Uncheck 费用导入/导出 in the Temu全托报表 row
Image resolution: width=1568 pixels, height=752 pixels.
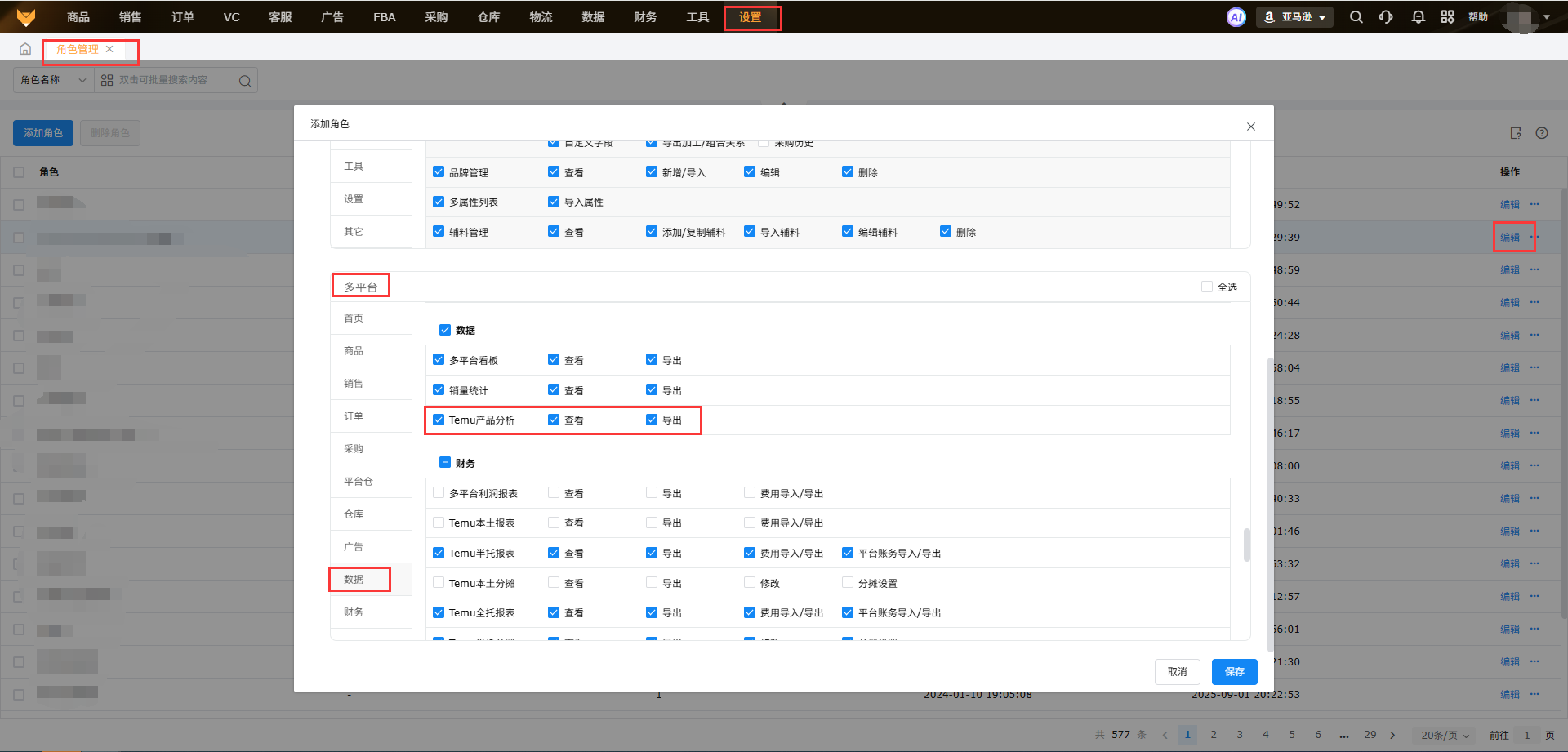[x=750, y=612]
